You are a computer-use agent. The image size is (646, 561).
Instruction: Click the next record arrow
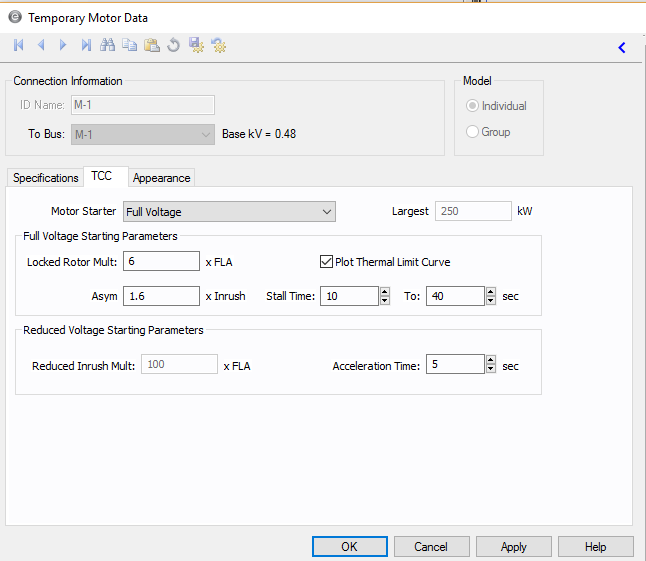pos(63,45)
